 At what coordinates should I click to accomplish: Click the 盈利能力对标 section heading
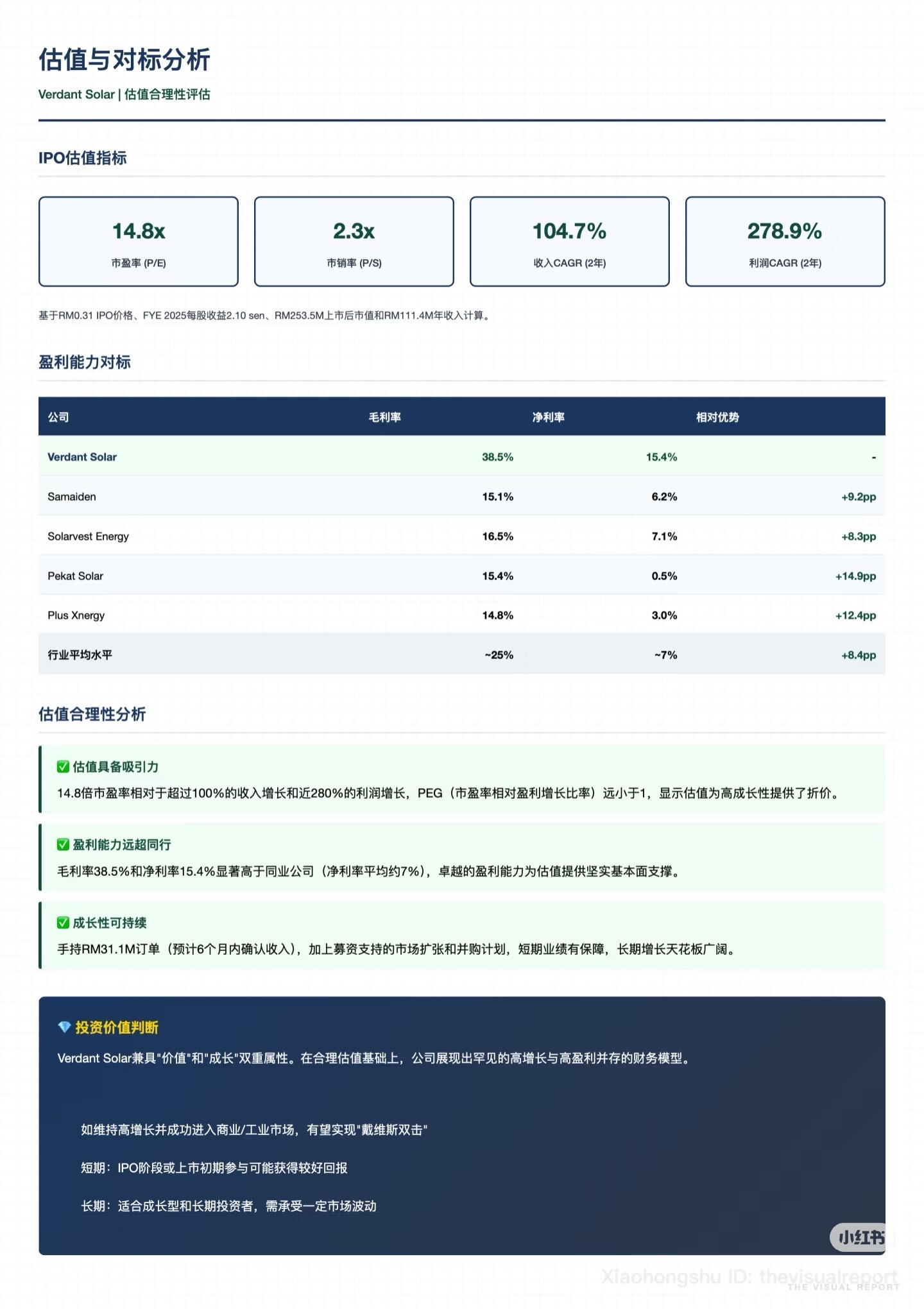85,362
